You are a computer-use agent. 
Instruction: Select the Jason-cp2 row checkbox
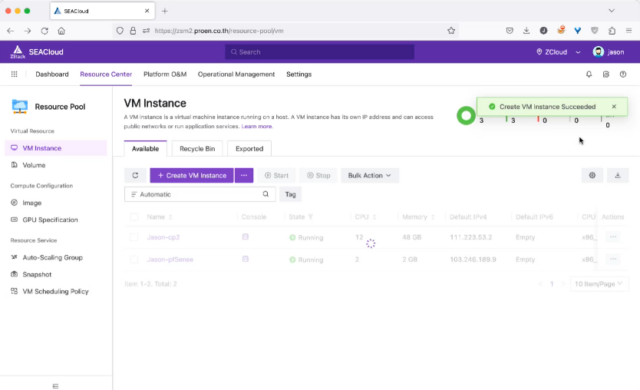point(134,237)
